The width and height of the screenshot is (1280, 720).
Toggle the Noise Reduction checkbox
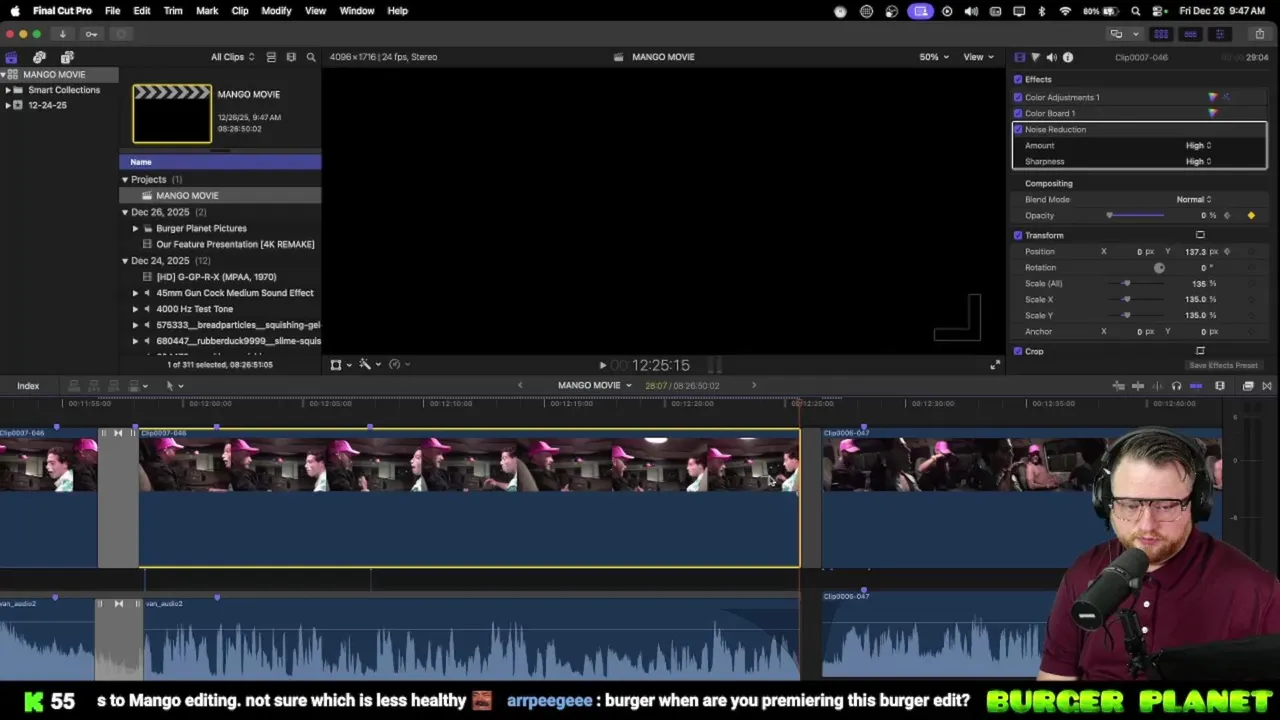pos(1018,129)
